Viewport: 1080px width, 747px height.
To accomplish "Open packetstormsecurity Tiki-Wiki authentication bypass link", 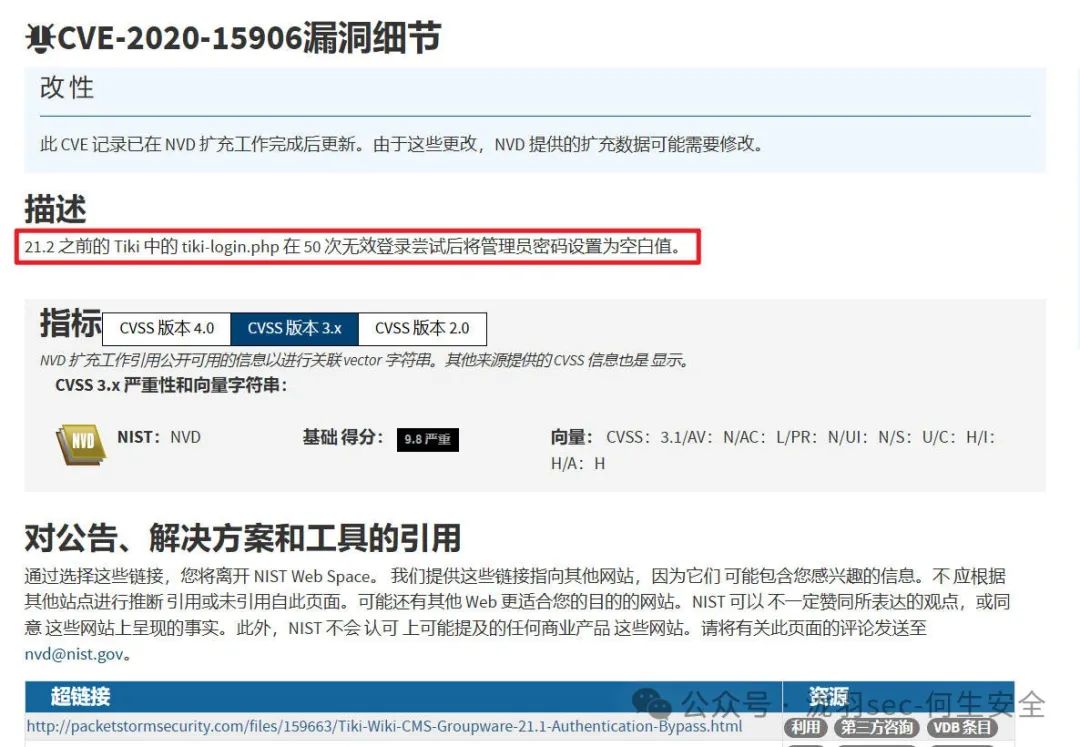I will coord(384,726).
